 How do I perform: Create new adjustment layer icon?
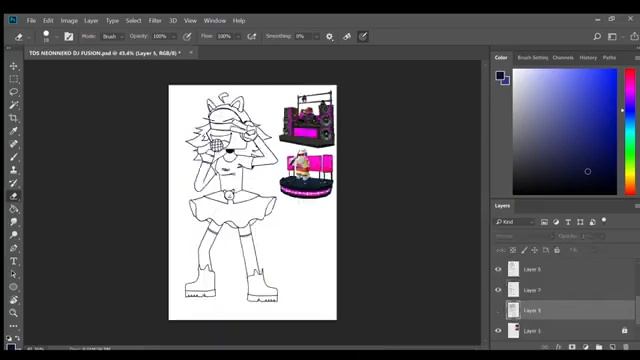click(586, 347)
